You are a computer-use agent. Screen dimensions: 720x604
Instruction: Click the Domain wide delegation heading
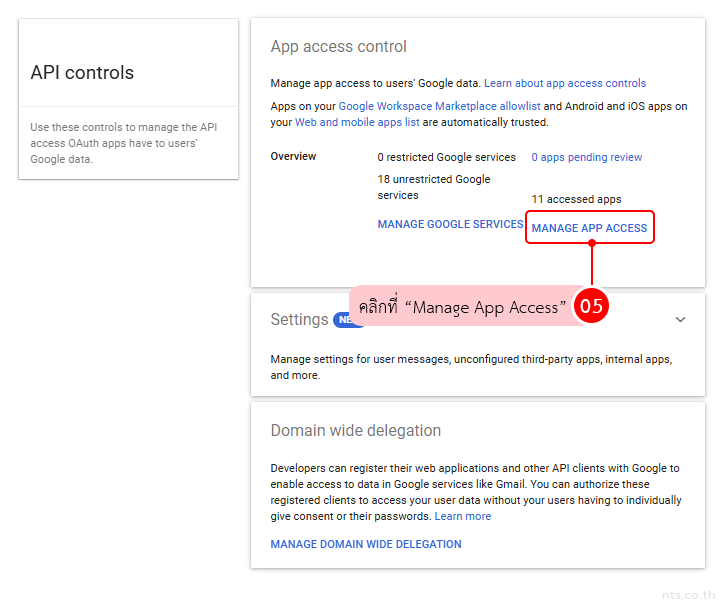[355, 431]
